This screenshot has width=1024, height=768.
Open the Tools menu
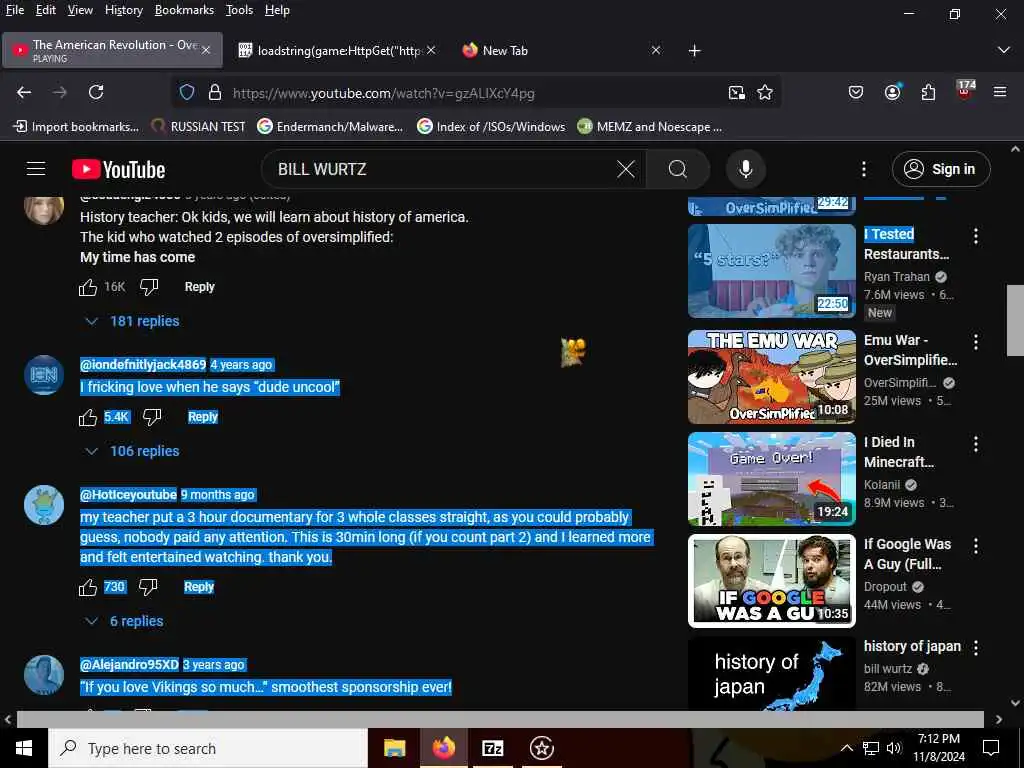[239, 10]
